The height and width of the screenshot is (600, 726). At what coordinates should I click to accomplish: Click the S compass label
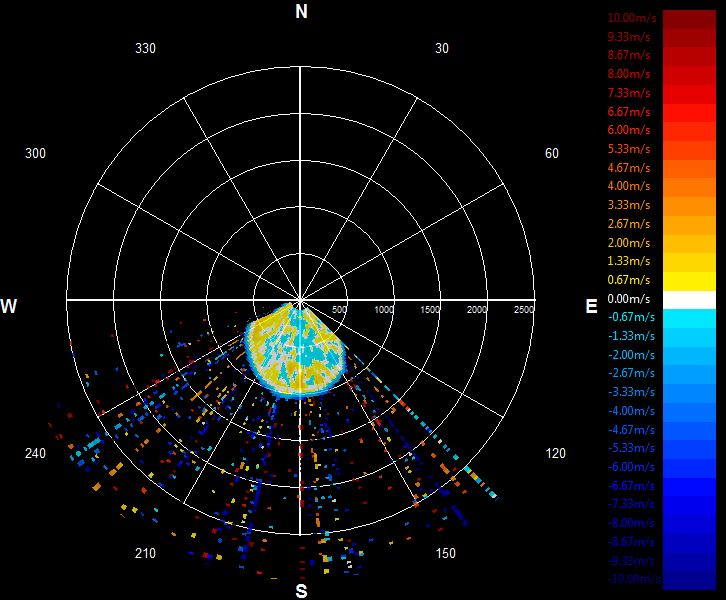coord(301,591)
